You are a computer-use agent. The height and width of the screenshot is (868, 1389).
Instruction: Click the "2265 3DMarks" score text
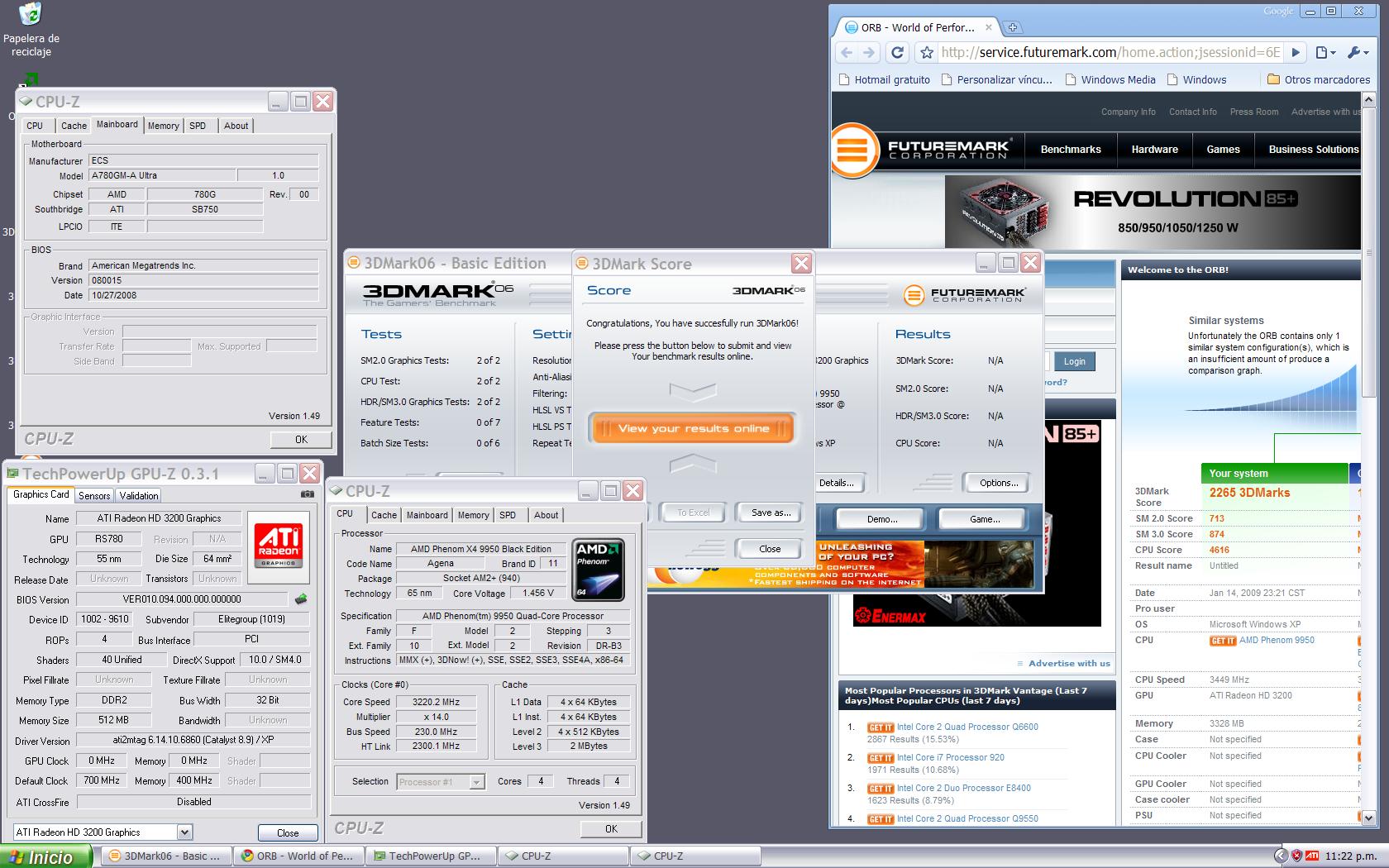1249,493
